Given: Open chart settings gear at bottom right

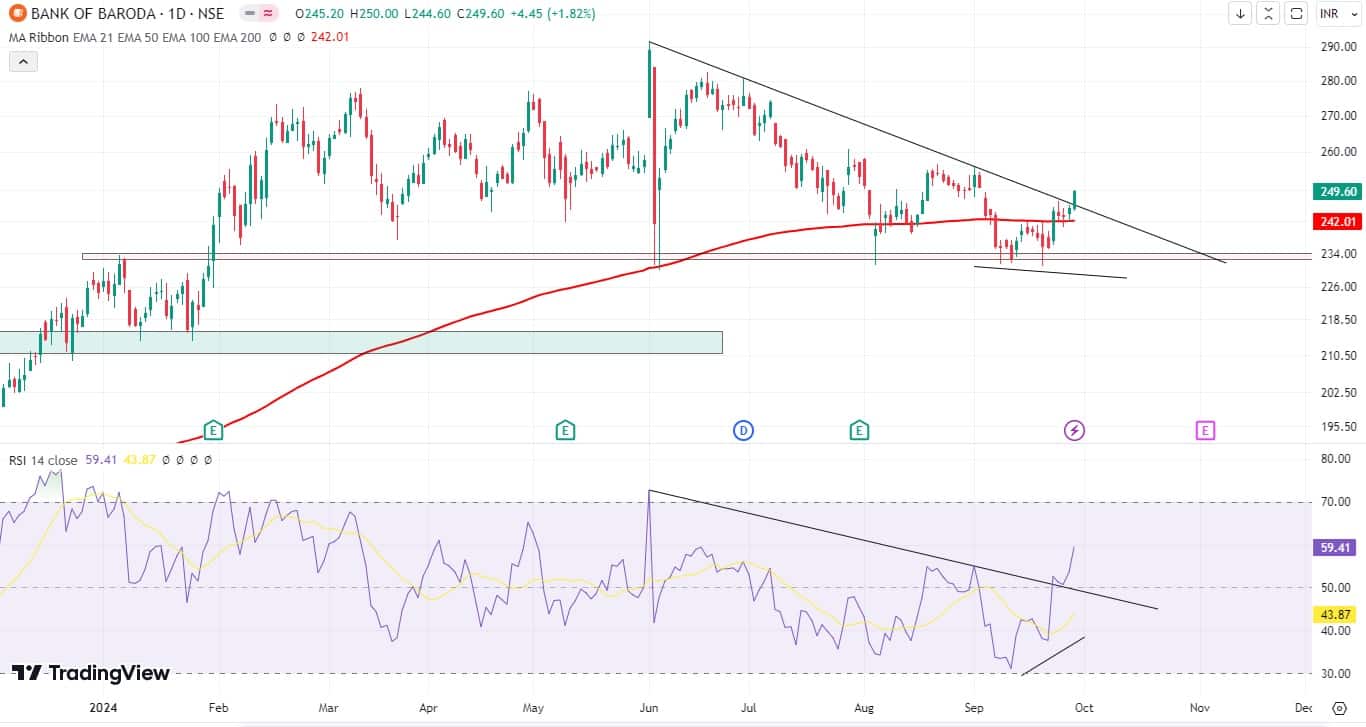Looking at the screenshot, I should pos(1339,709).
